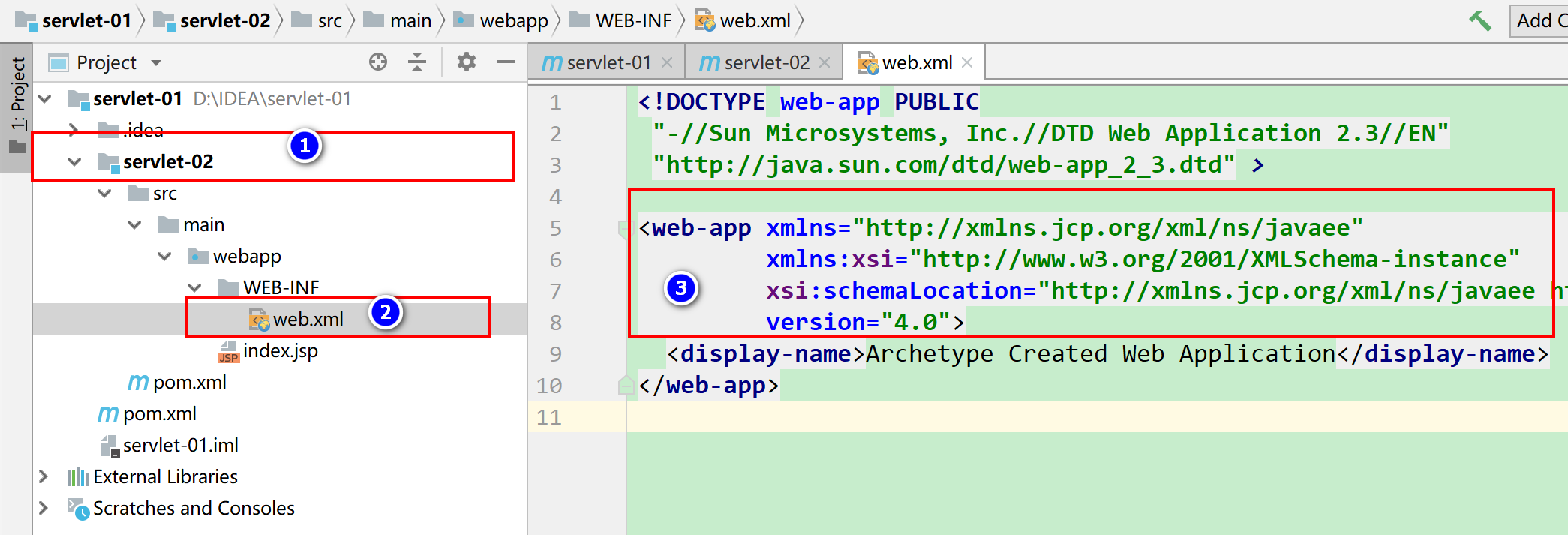
Task: Click fold end marker at line 10
Action: (625, 385)
